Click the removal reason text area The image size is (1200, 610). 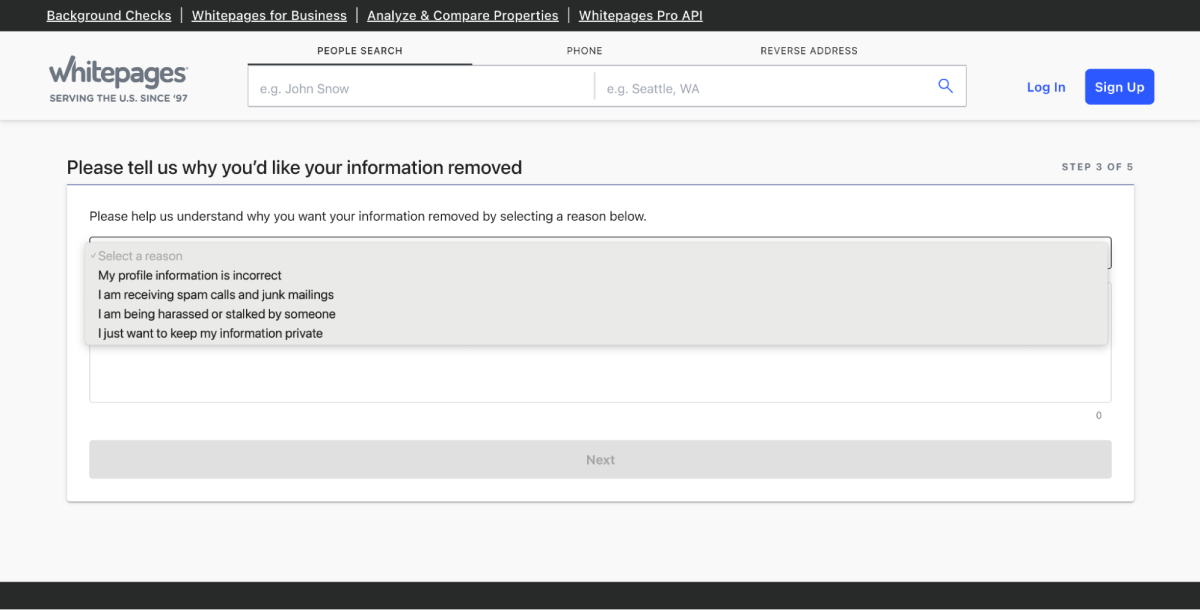[x=600, y=375]
